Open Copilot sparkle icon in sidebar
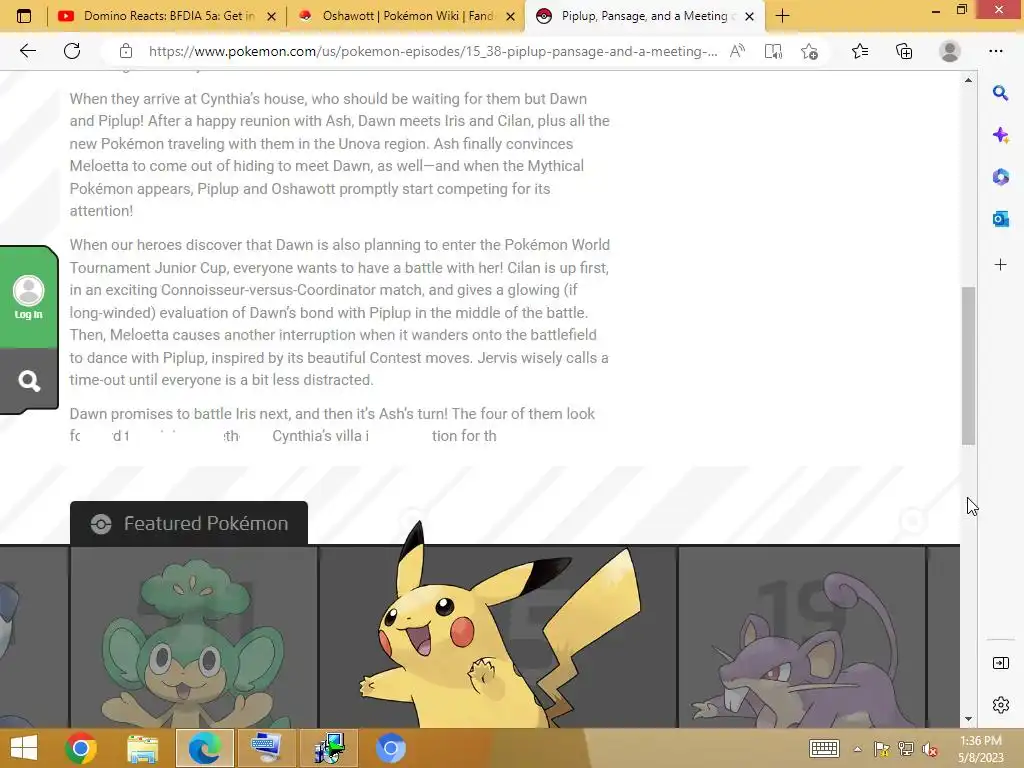Image resolution: width=1024 pixels, height=768 pixels. pyautogui.click(x=1000, y=135)
